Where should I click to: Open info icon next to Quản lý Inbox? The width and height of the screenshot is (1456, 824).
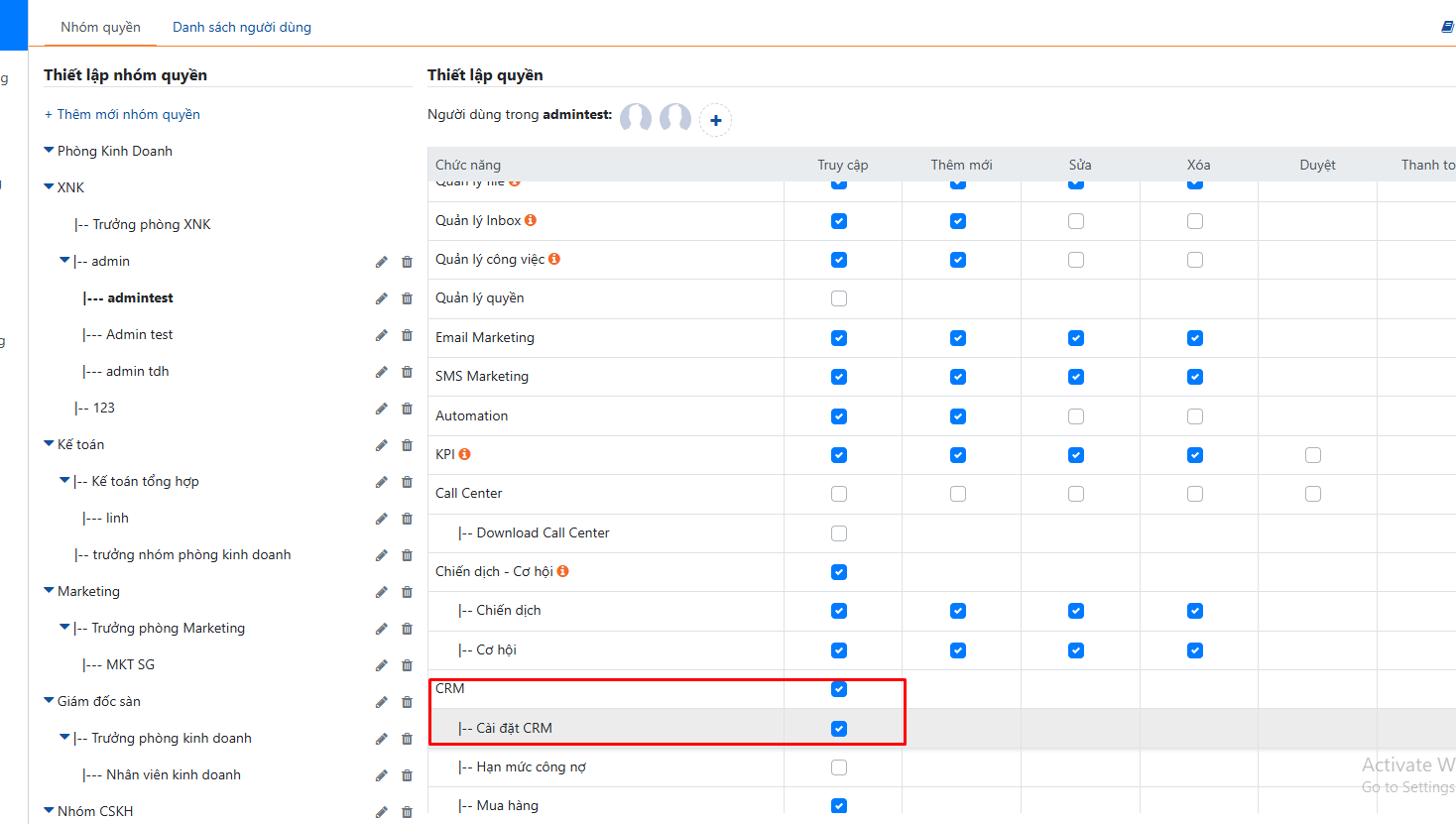coord(531,220)
